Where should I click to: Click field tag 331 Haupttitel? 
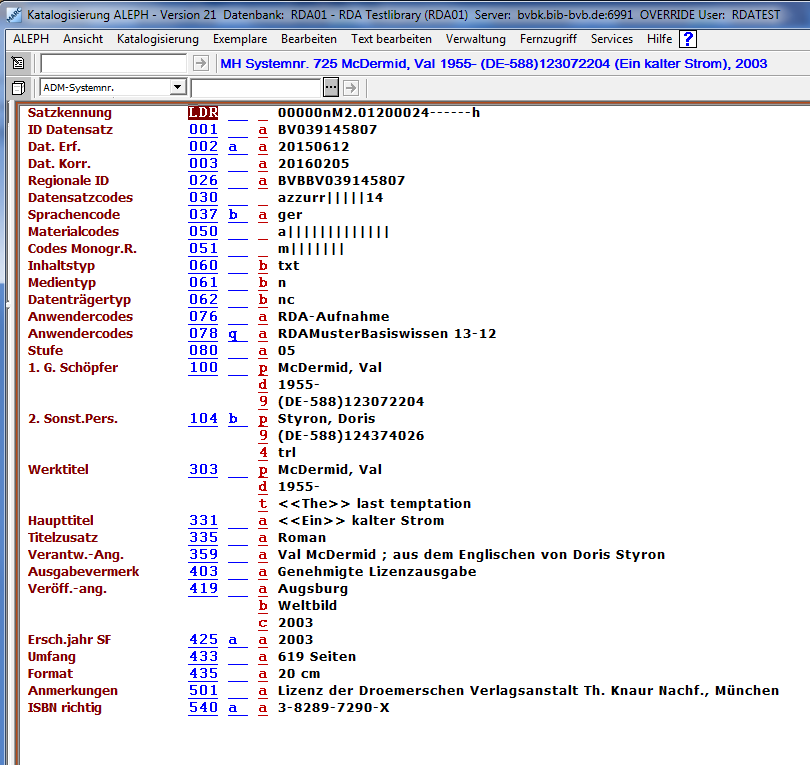203,521
